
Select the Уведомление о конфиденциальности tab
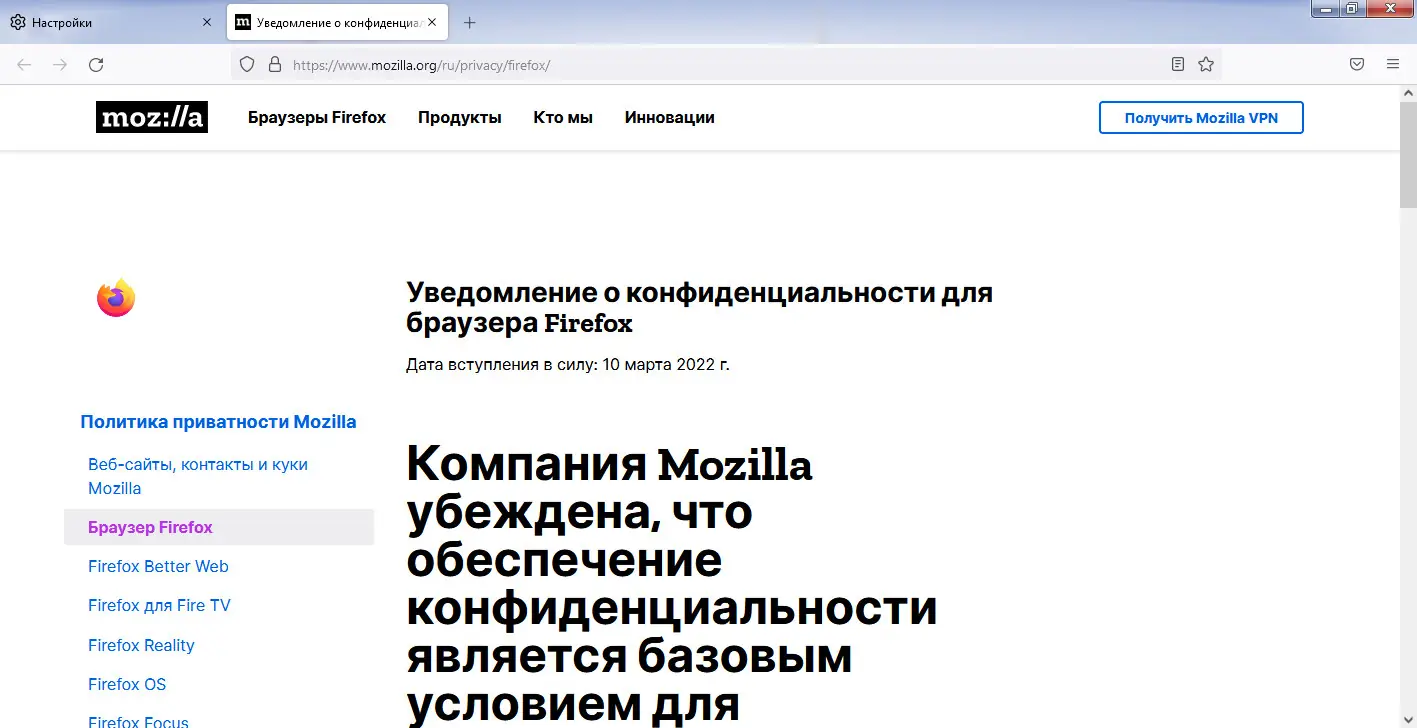point(338,23)
